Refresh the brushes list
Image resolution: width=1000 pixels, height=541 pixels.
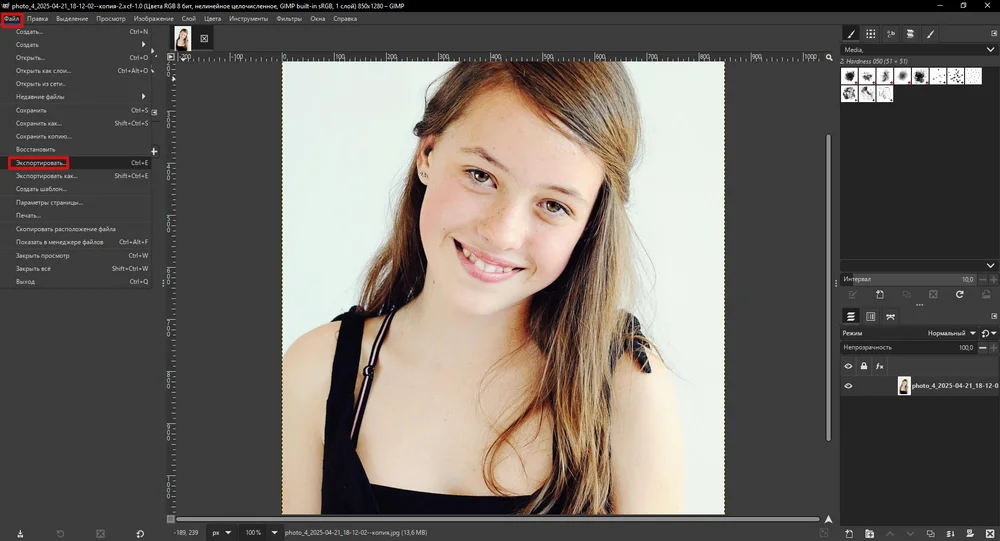tap(959, 294)
